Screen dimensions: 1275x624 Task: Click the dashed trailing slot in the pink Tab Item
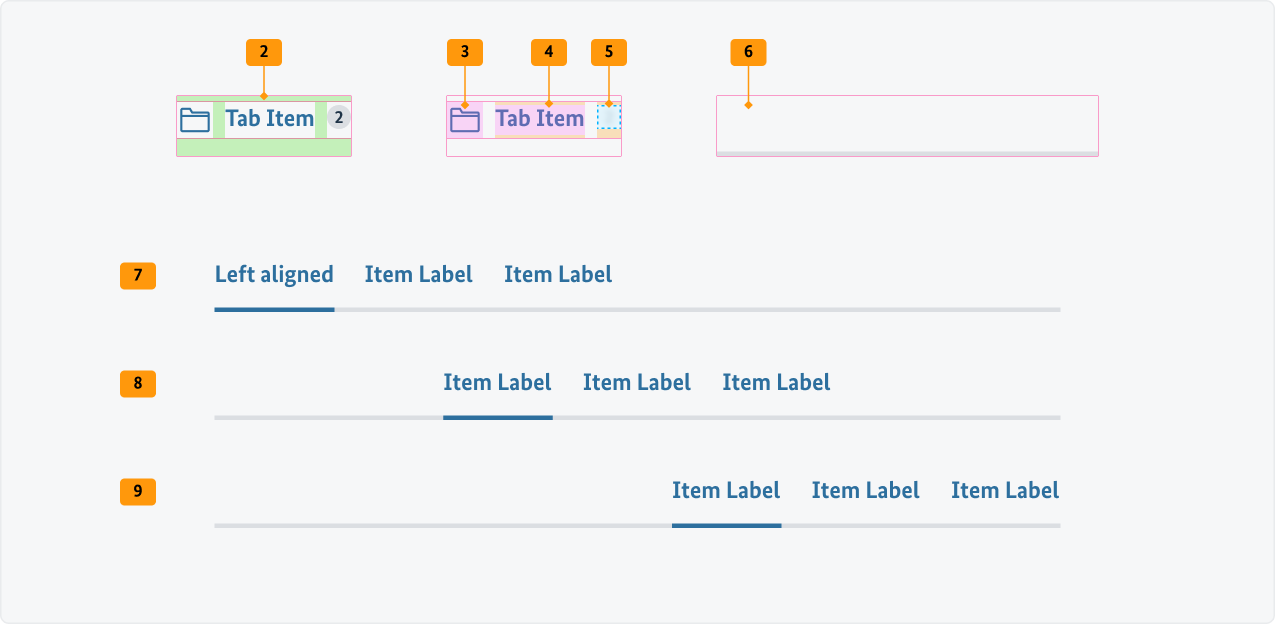(609, 118)
